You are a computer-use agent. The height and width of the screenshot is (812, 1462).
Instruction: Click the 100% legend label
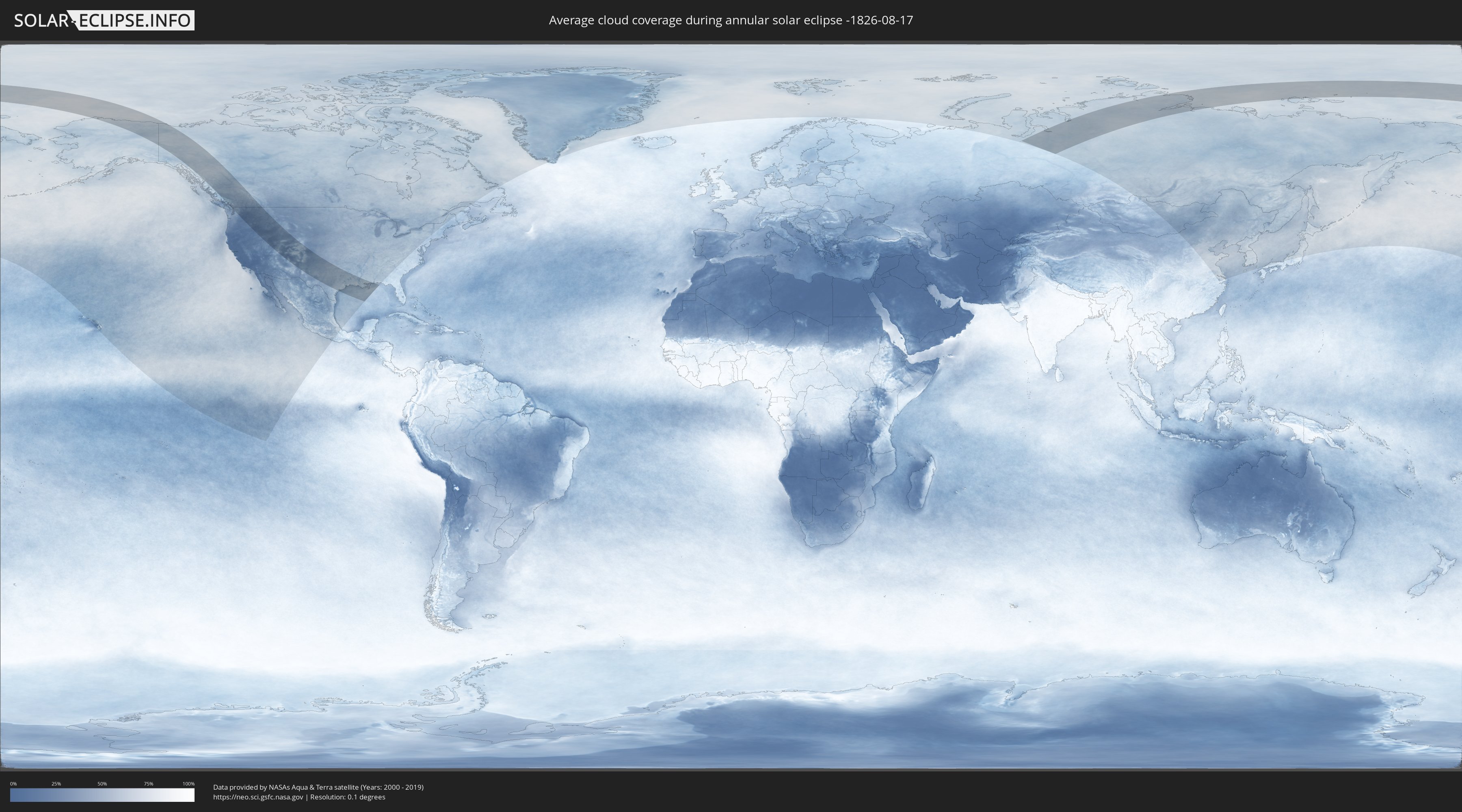(188, 784)
